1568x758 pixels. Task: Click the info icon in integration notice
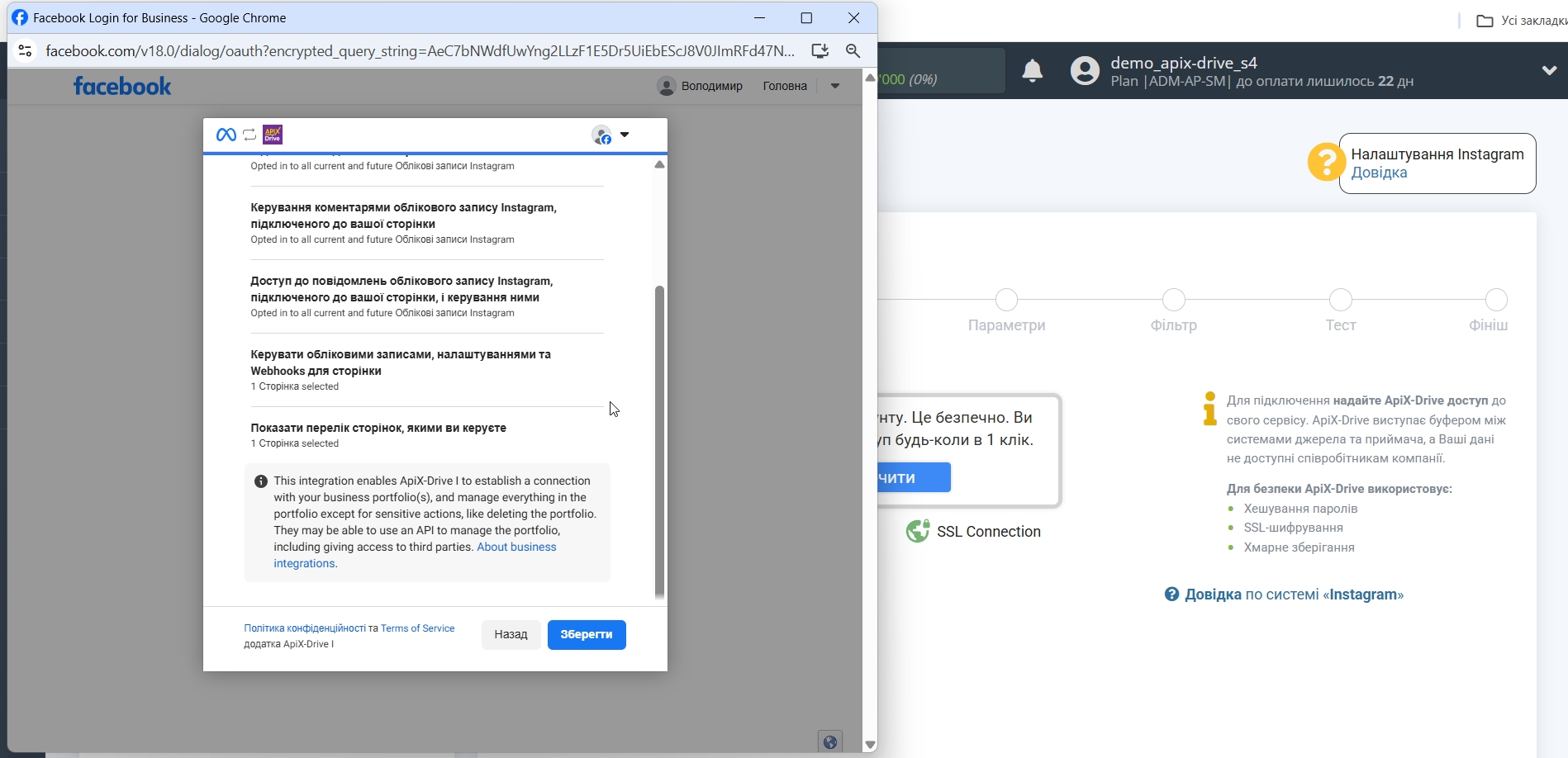pyautogui.click(x=260, y=481)
